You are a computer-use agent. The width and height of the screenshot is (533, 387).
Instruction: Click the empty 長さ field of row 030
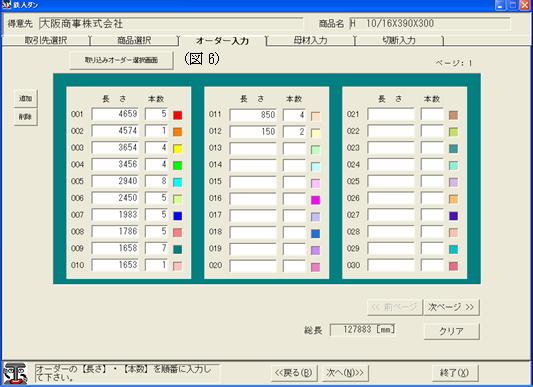(x=391, y=265)
